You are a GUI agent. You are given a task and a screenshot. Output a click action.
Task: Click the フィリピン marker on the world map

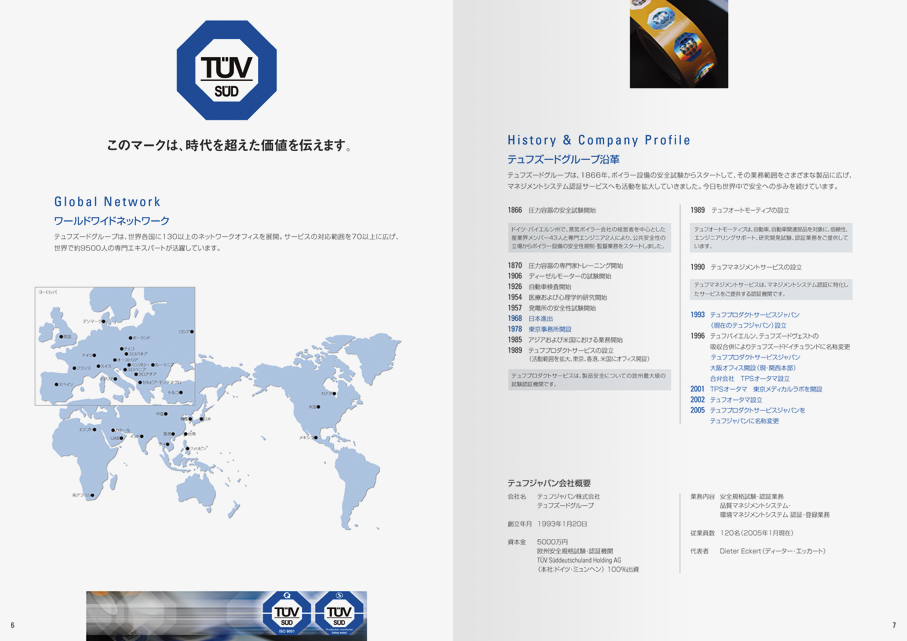[x=186, y=448]
